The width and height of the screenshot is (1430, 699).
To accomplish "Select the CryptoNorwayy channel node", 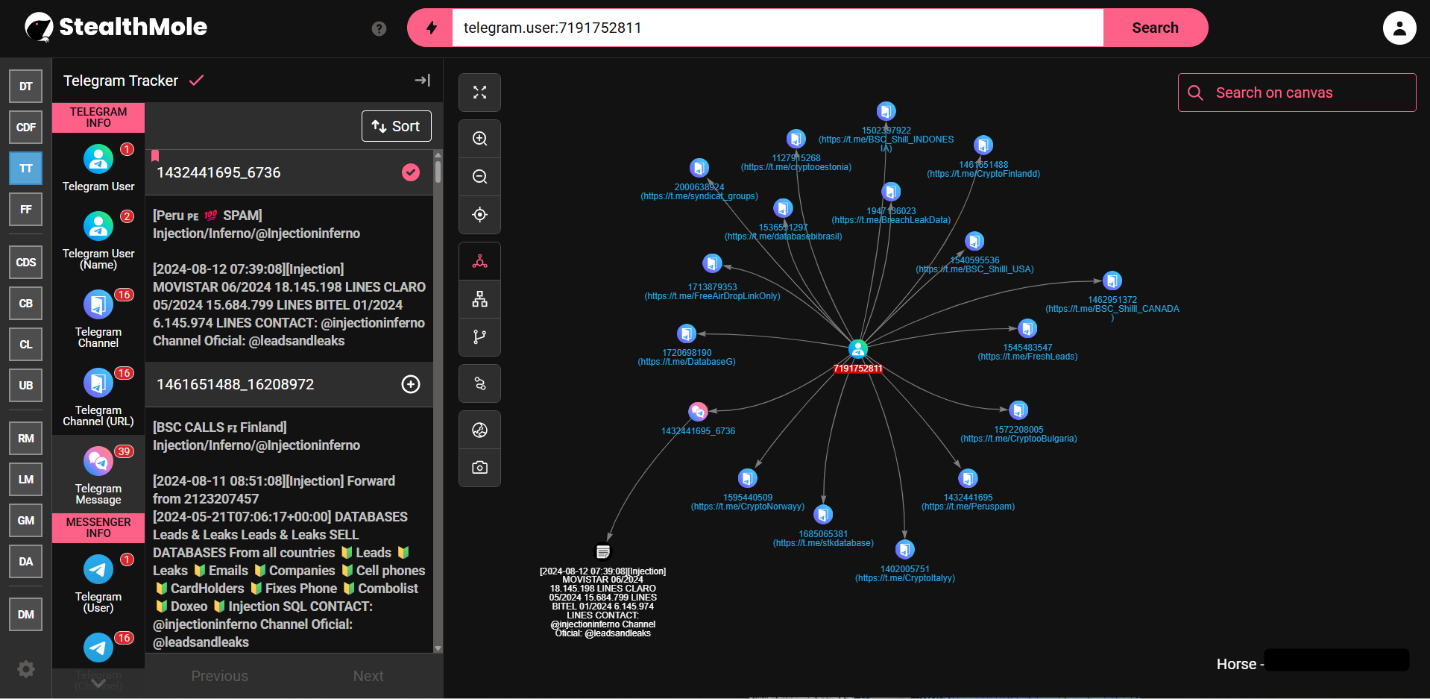I will coord(747,478).
